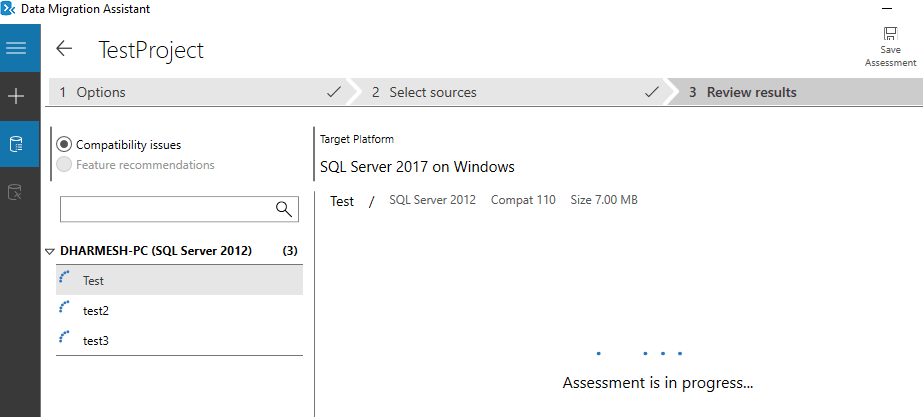Open the assessments database icon in sidebar
Screen dimensions: 923x417
click(x=16, y=145)
